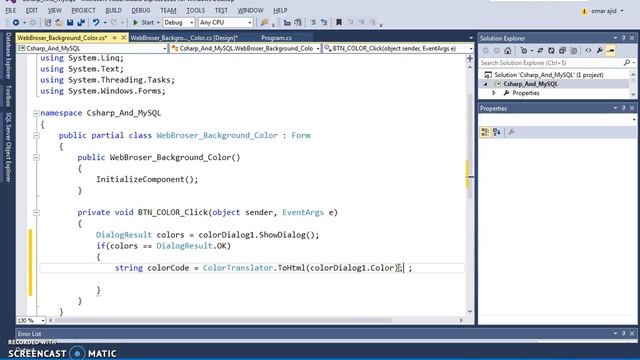The image size is (640, 360).
Task: Open the TEST menu
Action: (x=221, y=10)
